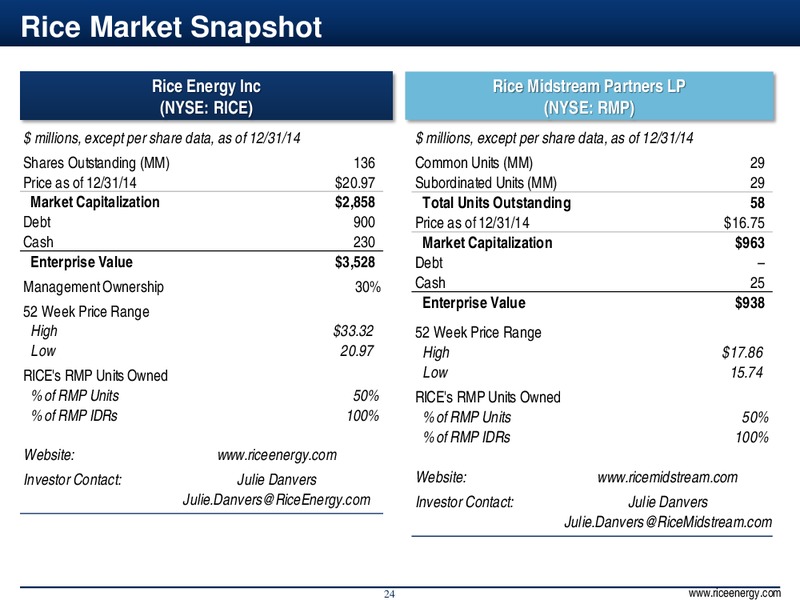The height and width of the screenshot is (600, 800).
Task: Click the Julie.Danvers@RiceEnergy.com email address
Action: pos(277,499)
